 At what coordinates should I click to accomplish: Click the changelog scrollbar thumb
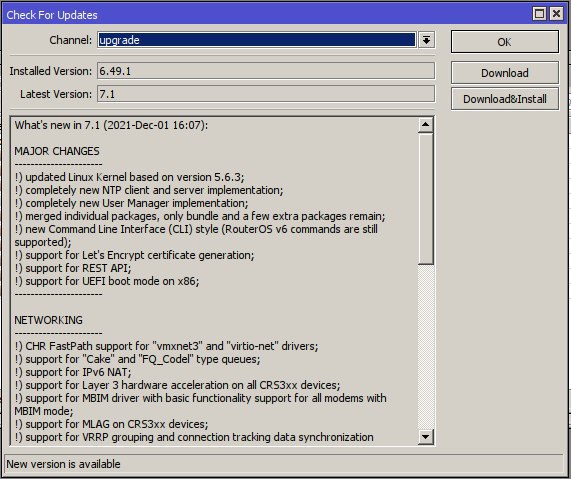[425, 199]
